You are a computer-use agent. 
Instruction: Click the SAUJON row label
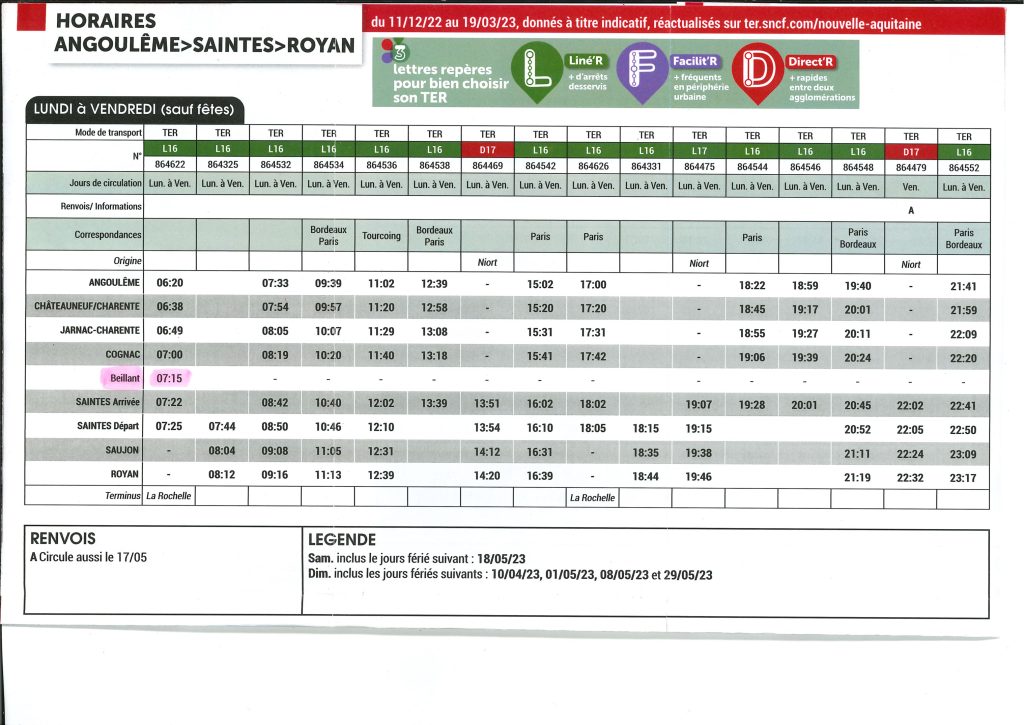click(x=122, y=450)
